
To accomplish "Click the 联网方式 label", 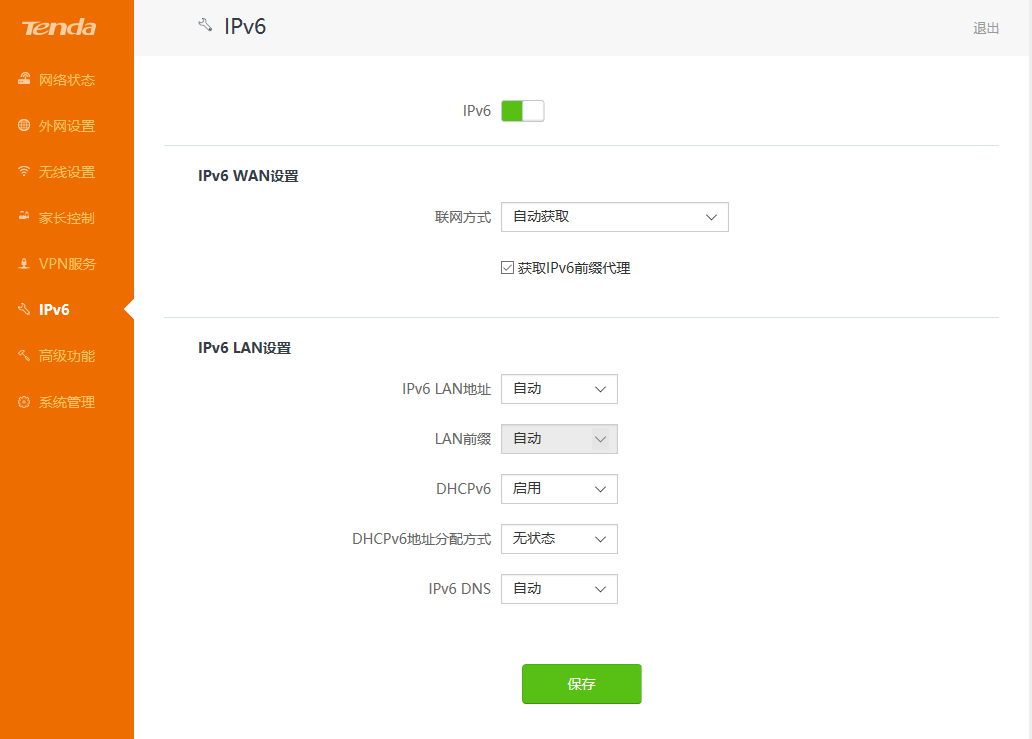I will tap(463, 217).
